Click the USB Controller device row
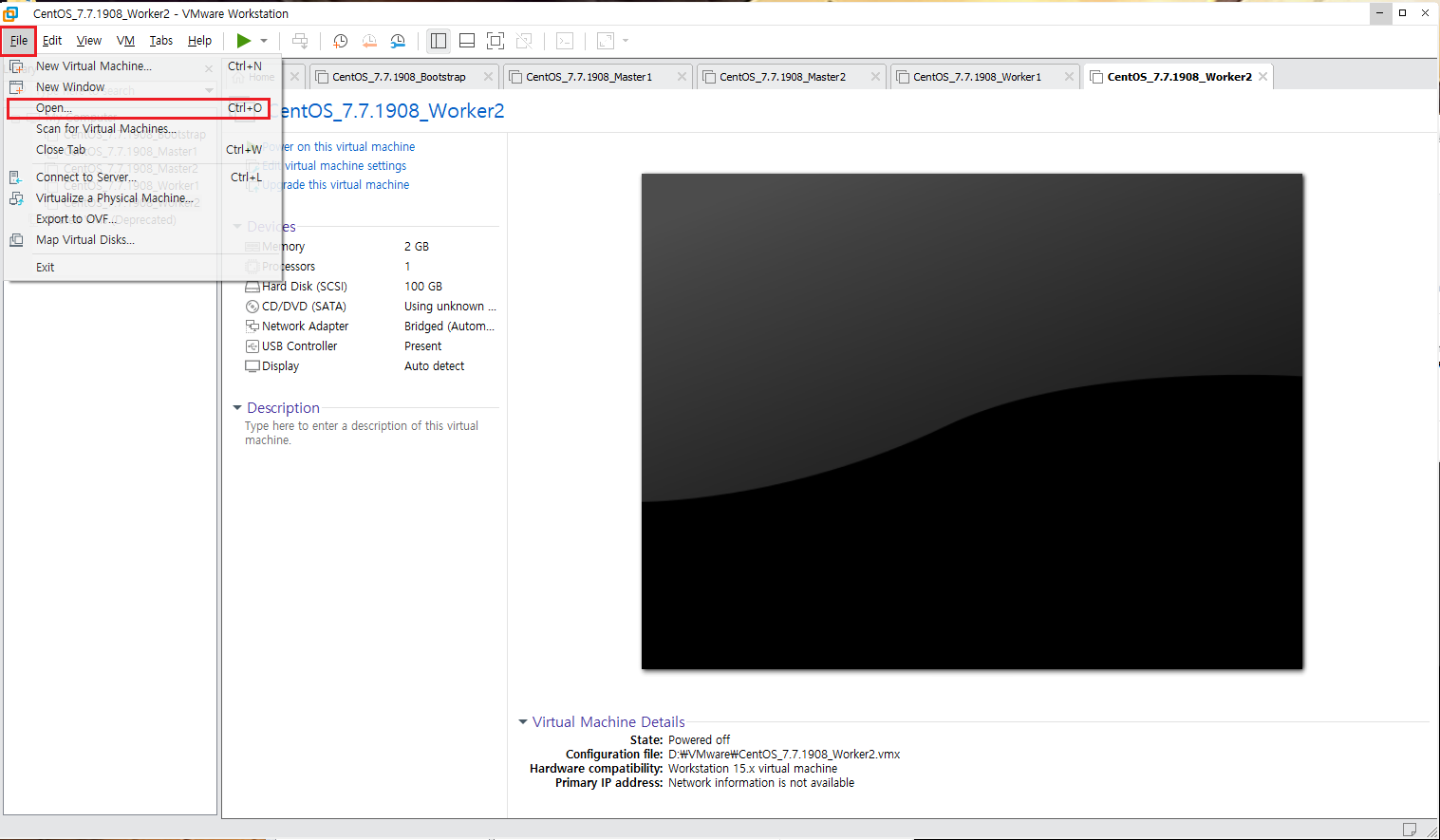 point(370,346)
